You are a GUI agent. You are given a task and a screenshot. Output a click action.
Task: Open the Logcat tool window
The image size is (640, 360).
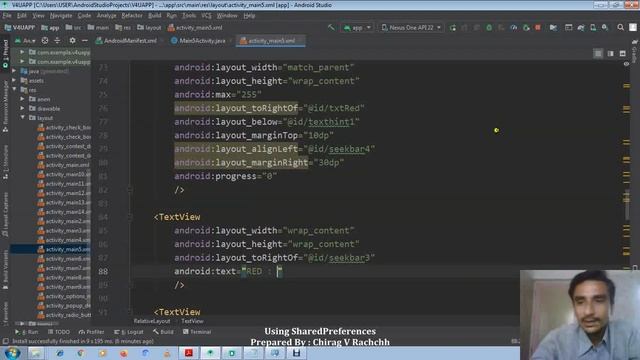pyautogui.click(x=129, y=332)
